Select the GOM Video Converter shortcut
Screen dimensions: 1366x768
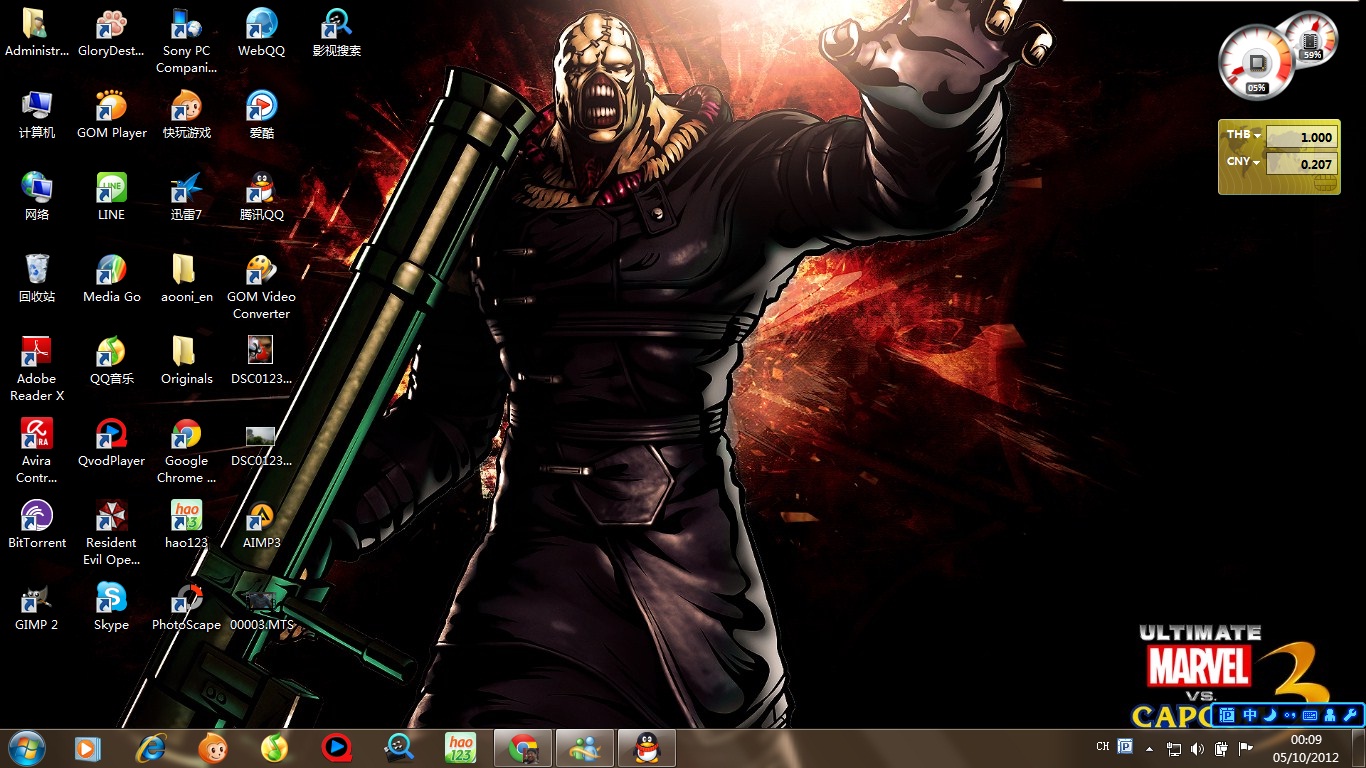[x=261, y=287]
